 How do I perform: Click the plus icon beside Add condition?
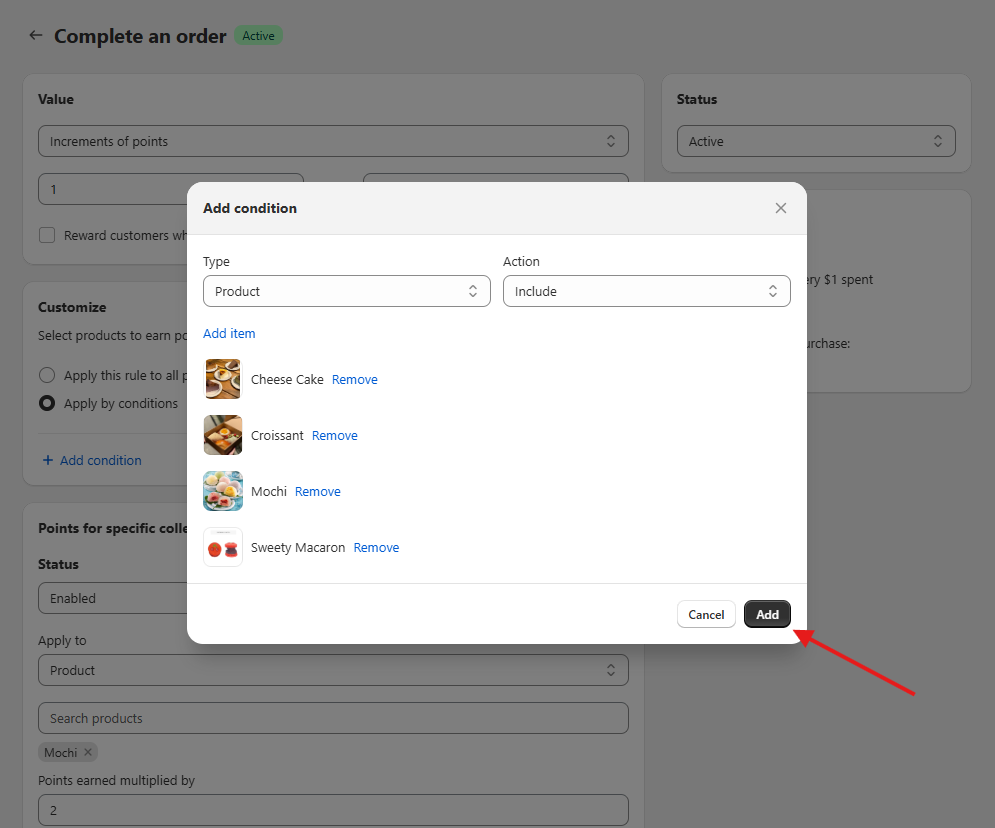(47, 461)
